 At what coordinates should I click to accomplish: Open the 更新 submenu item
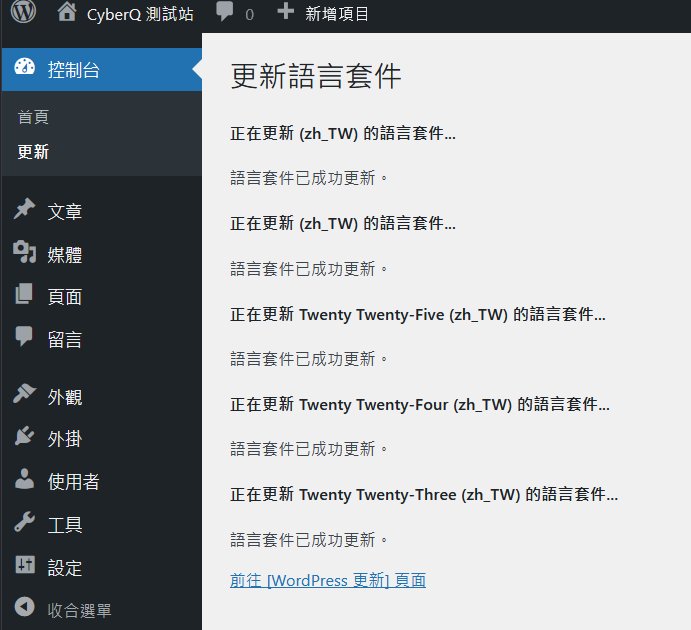pyautogui.click(x=33, y=152)
